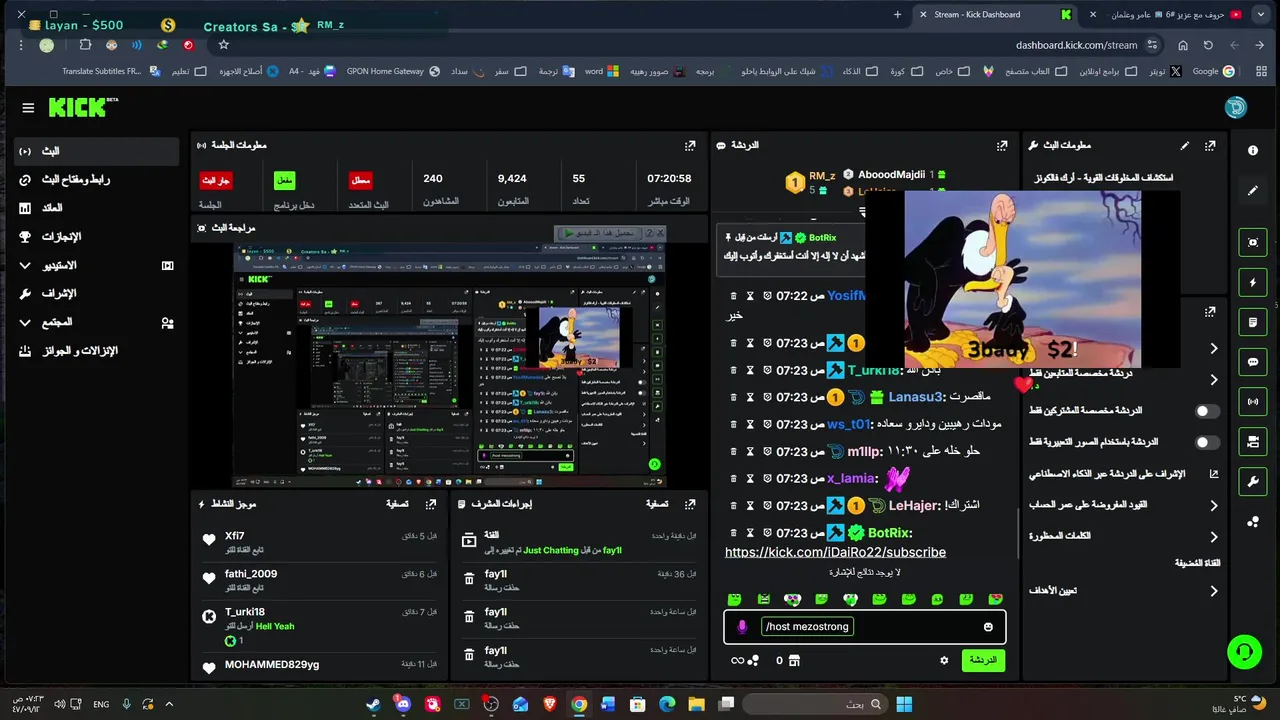Bookmark this page with star icon
Screen dimensions: 1280x720
point(223,45)
